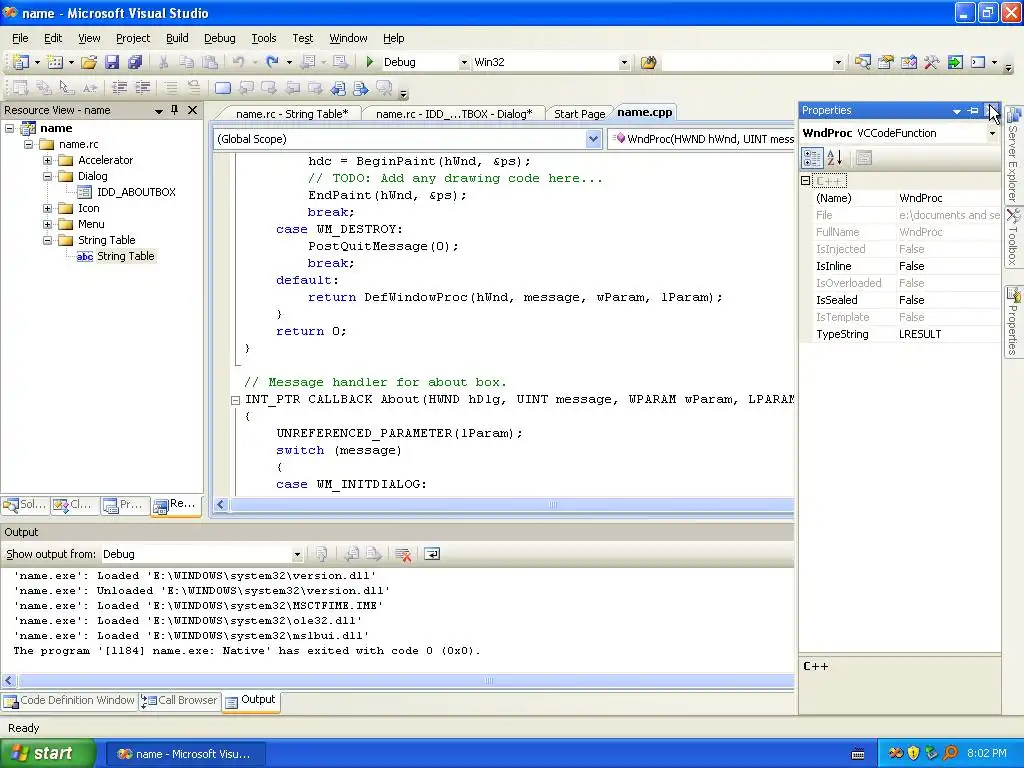Open the Debug menu
1024x768 pixels.
point(219,38)
